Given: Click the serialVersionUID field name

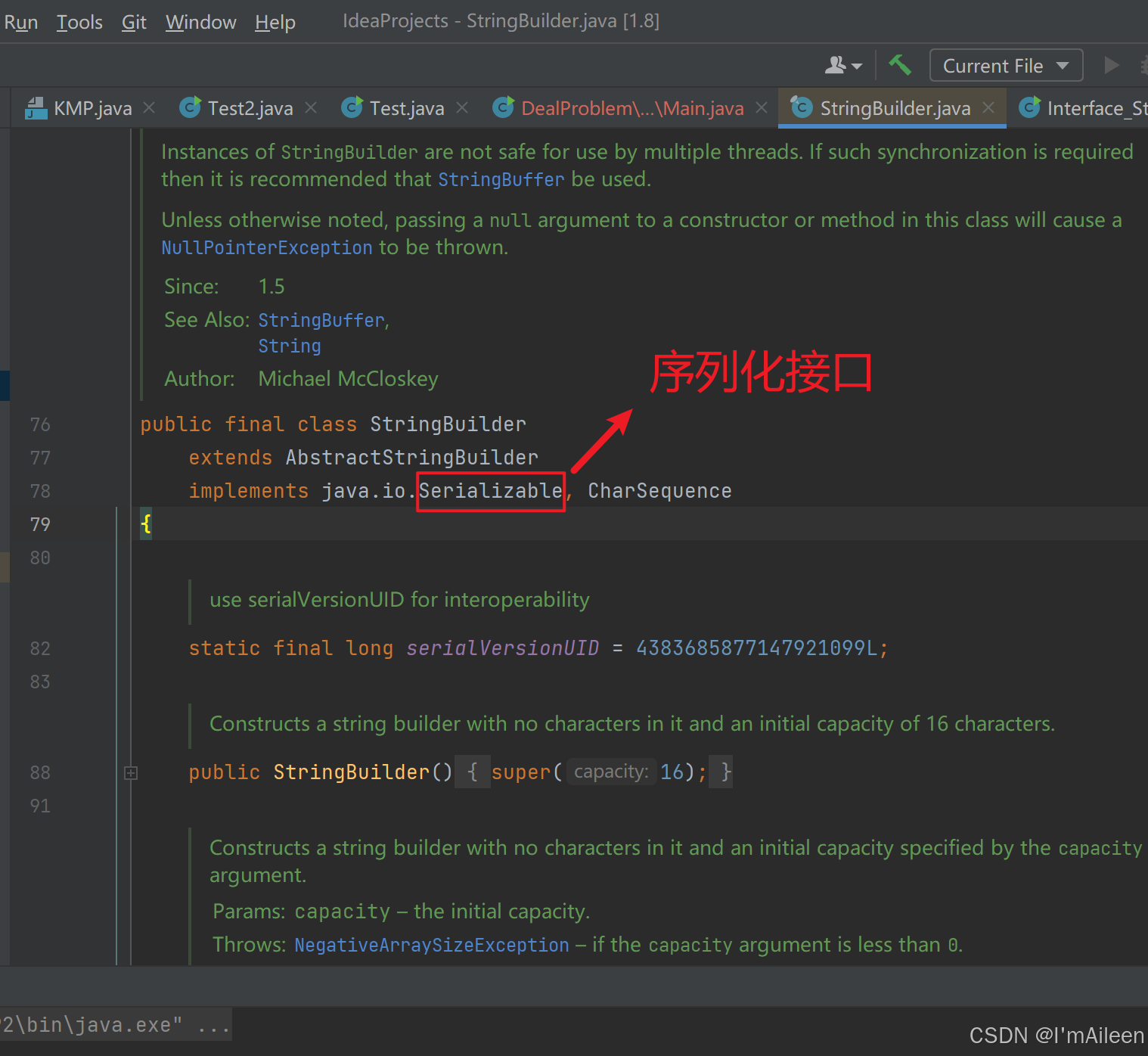Looking at the screenshot, I should pos(503,648).
